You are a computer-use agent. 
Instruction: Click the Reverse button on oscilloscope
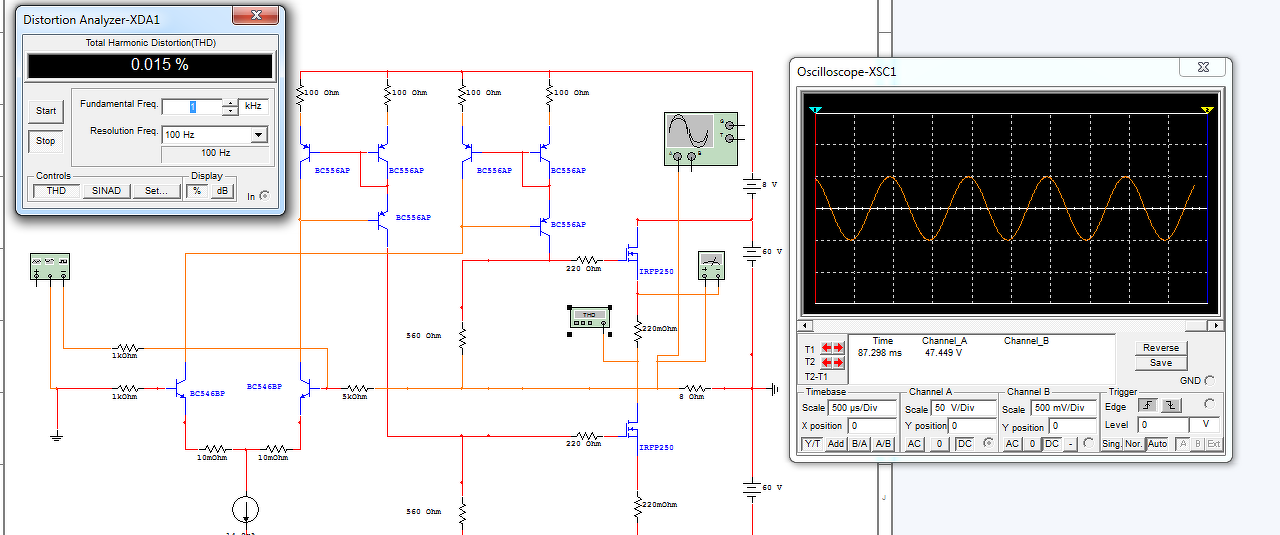[1161, 347]
